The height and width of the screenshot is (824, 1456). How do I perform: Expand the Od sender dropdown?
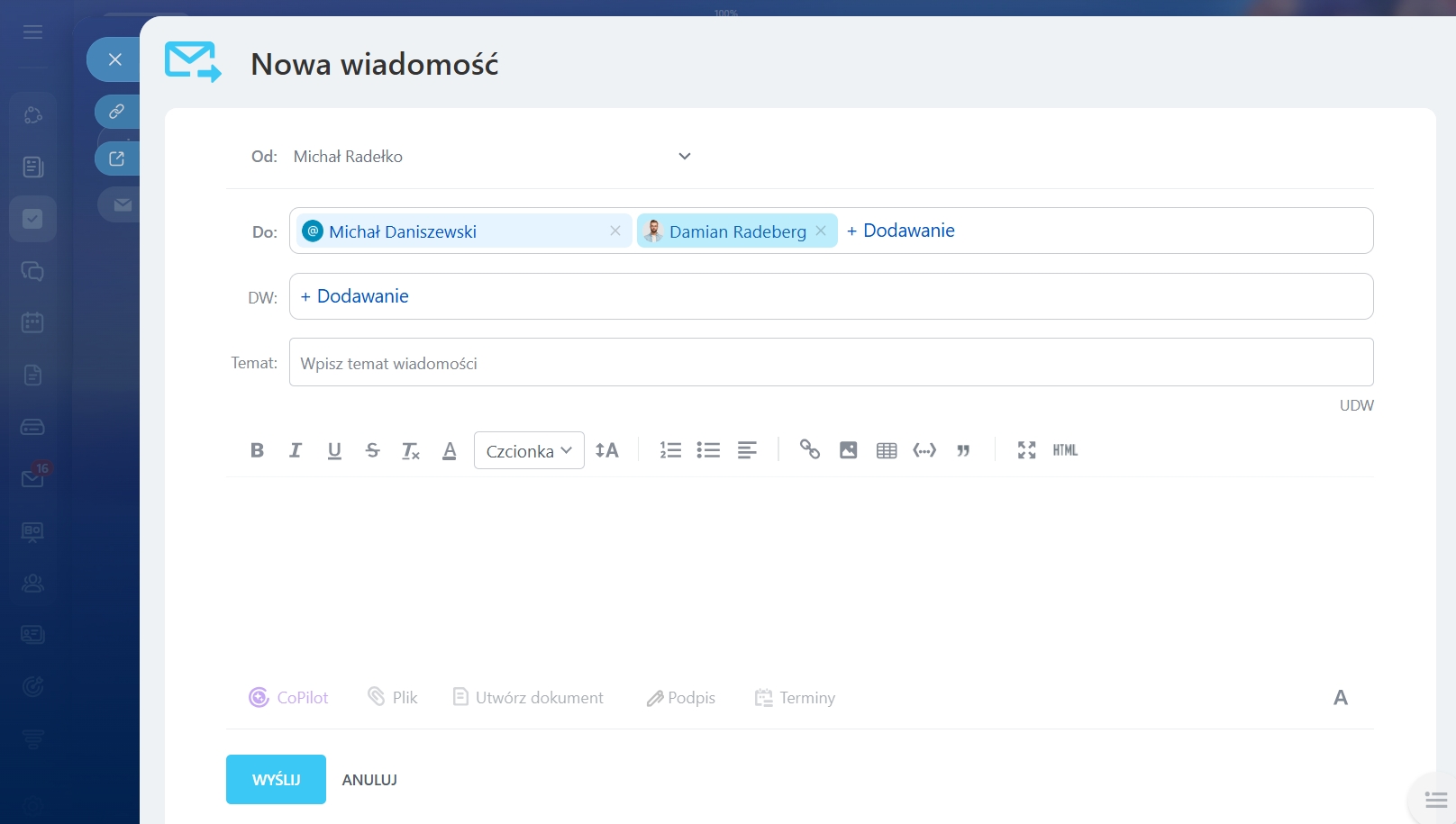coord(685,157)
